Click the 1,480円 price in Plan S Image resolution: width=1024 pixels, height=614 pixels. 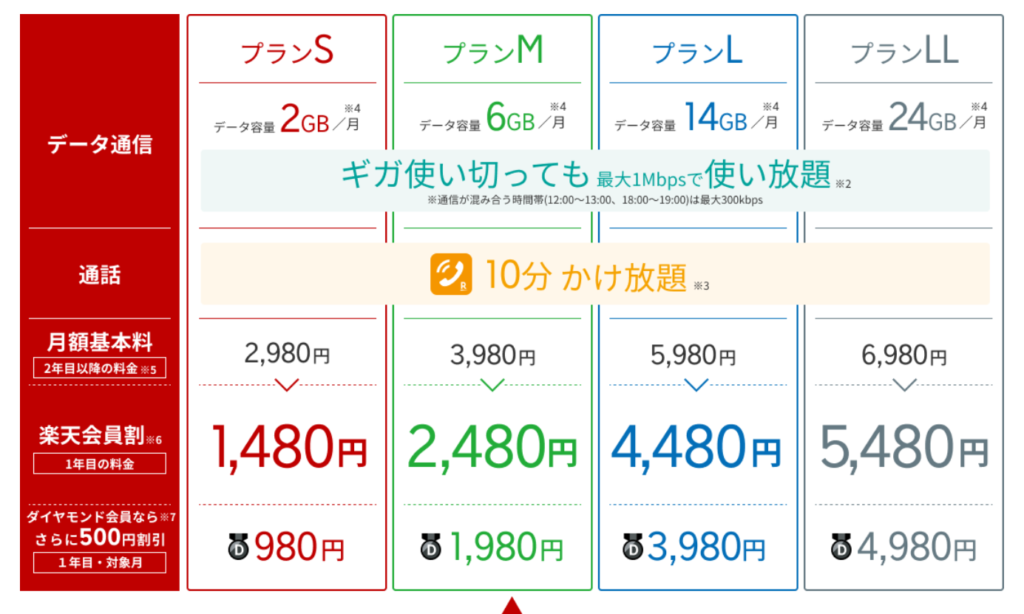pyautogui.click(x=288, y=449)
